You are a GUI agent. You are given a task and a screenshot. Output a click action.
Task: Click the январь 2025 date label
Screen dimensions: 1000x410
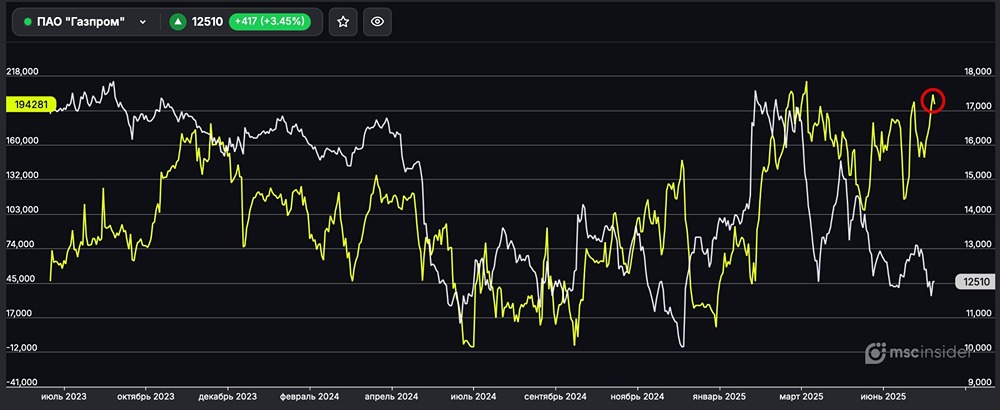(719, 396)
